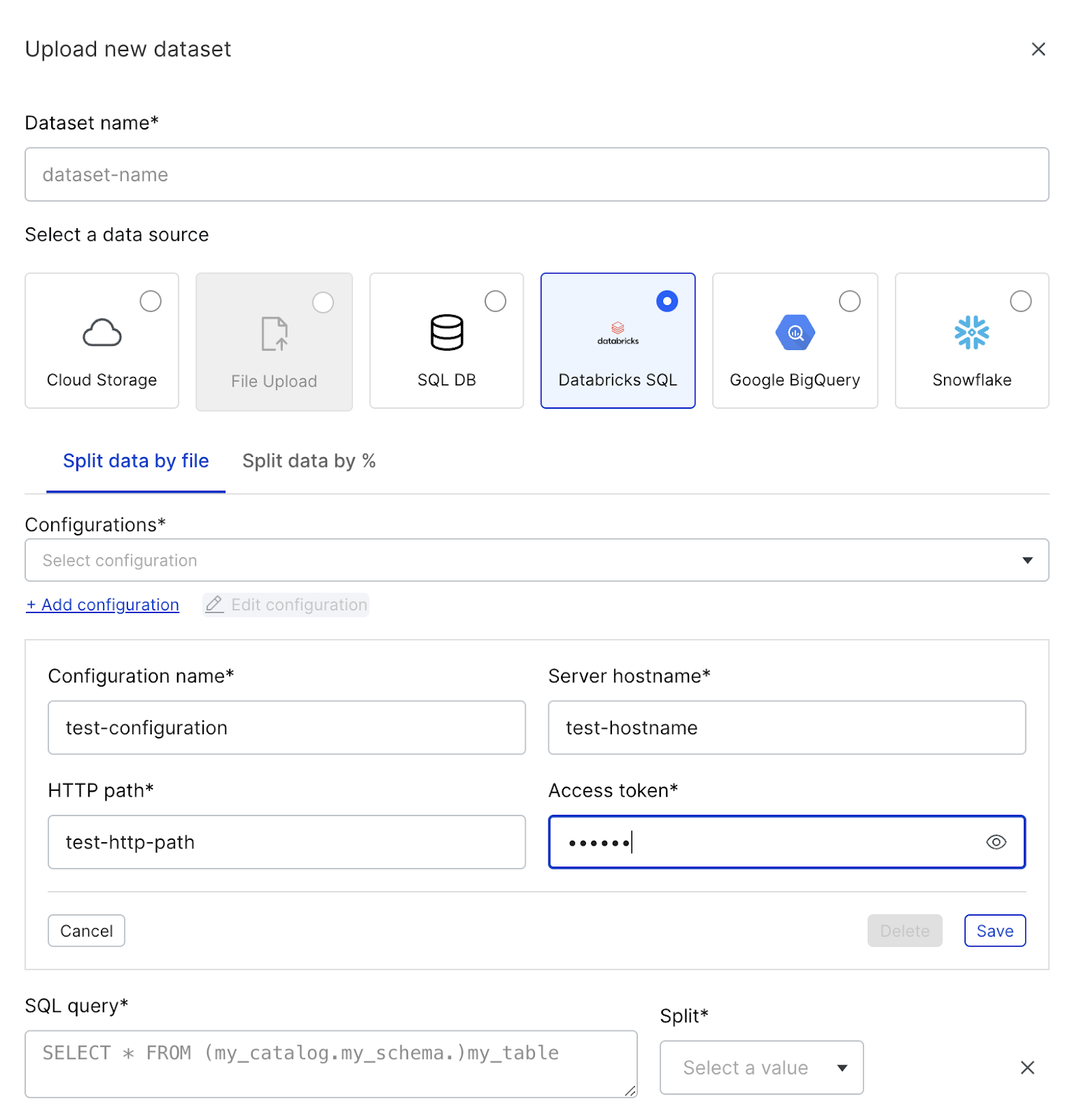Click the SQL DB database icon
1070x1120 pixels.
[x=447, y=332]
